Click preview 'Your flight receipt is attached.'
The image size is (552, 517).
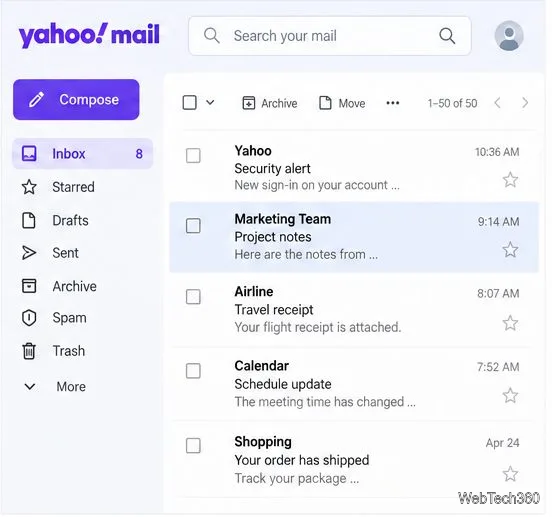(x=318, y=327)
